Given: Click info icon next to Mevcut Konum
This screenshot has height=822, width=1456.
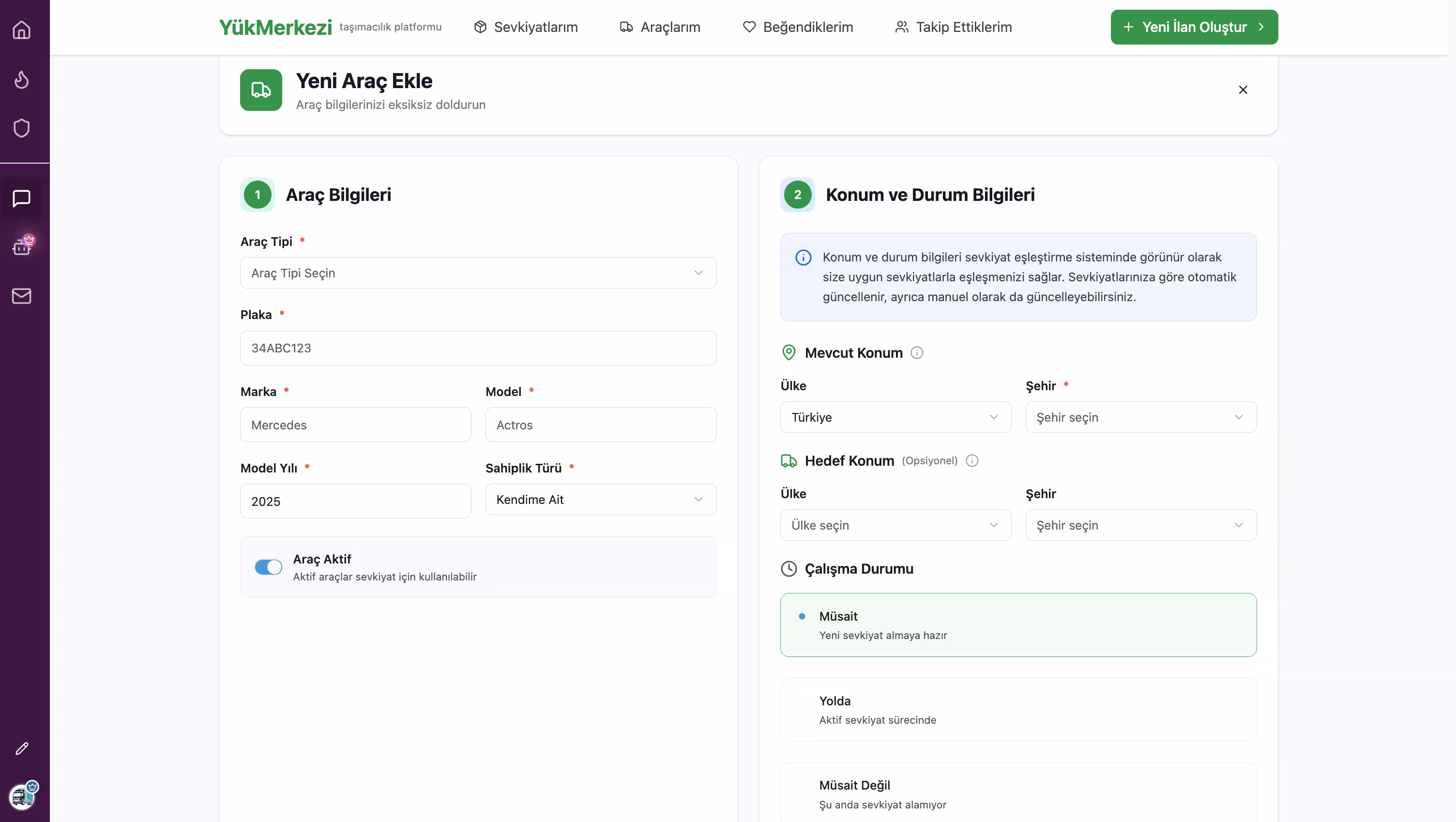Looking at the screenshot, I should [x=917, y=353].
